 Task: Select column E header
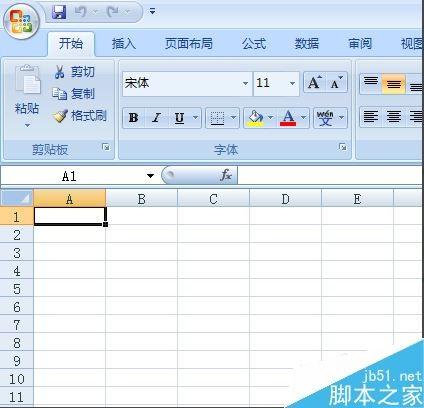357,199
